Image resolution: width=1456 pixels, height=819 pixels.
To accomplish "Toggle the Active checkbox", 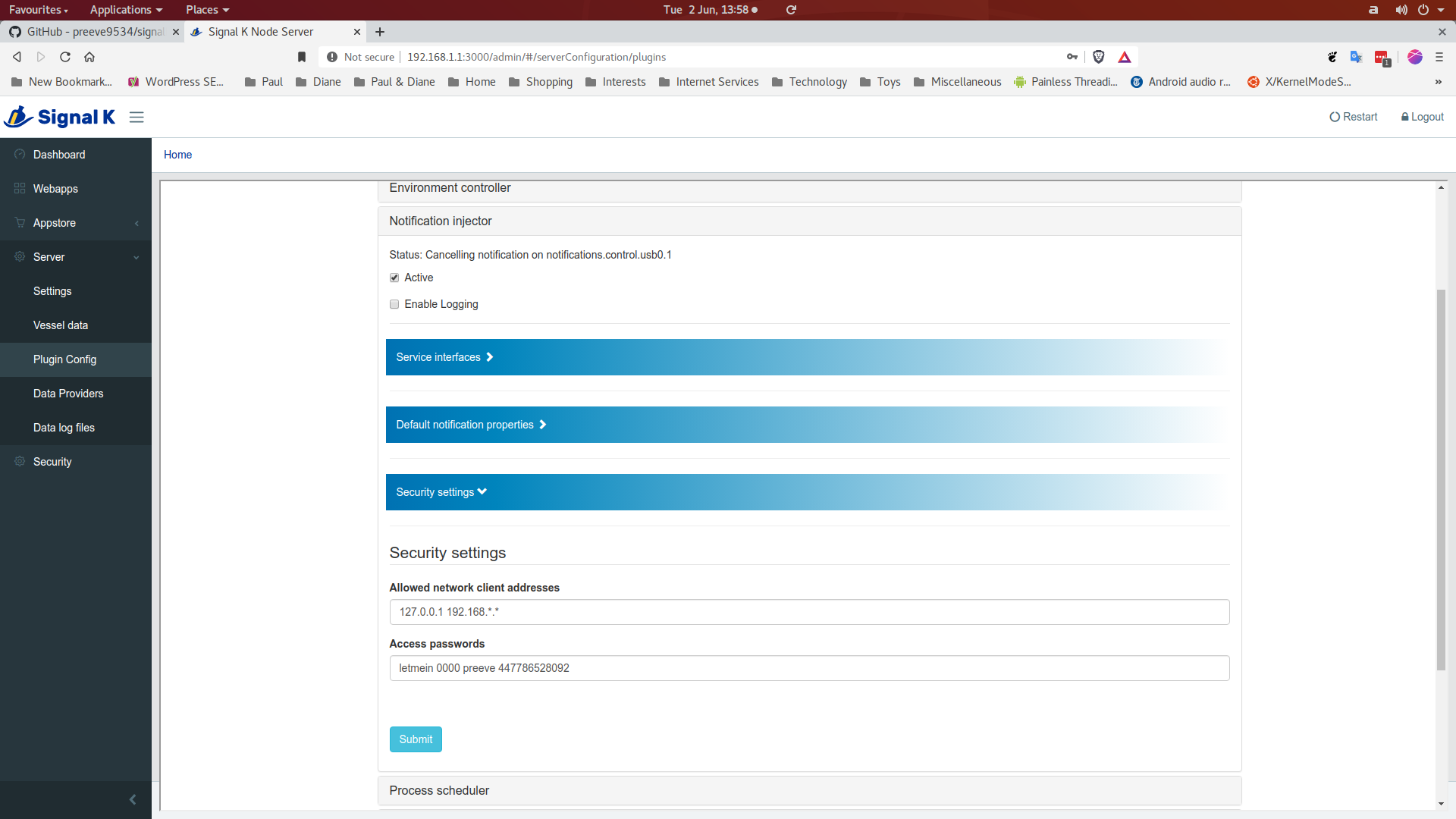I will tap(394, 277).
